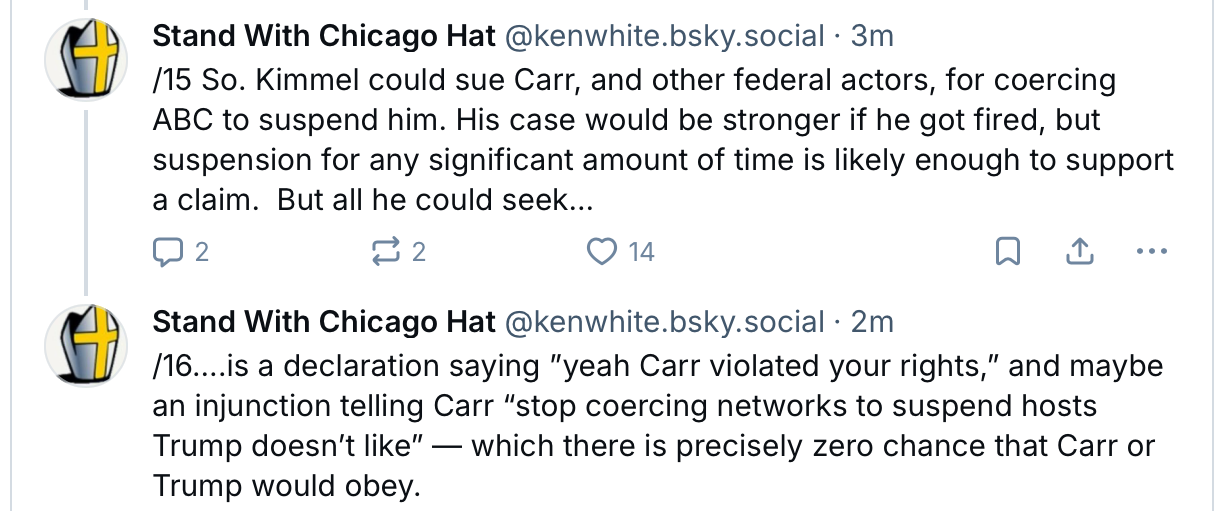Open the three-dot more options menu
Image resolution: width=1225 pixels, height=511 pixels.
pyautogui.click(x=1153, y=252)
